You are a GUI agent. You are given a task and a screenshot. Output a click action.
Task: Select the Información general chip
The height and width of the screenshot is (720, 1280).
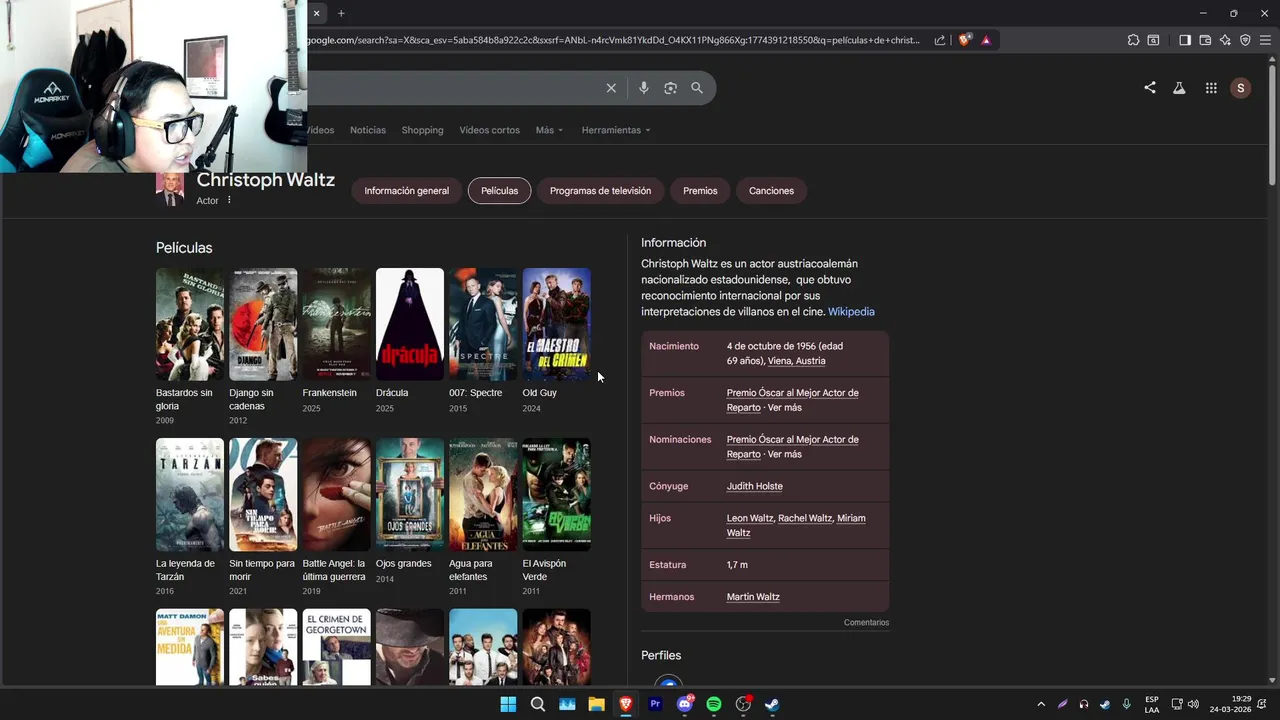click(406, 191)
